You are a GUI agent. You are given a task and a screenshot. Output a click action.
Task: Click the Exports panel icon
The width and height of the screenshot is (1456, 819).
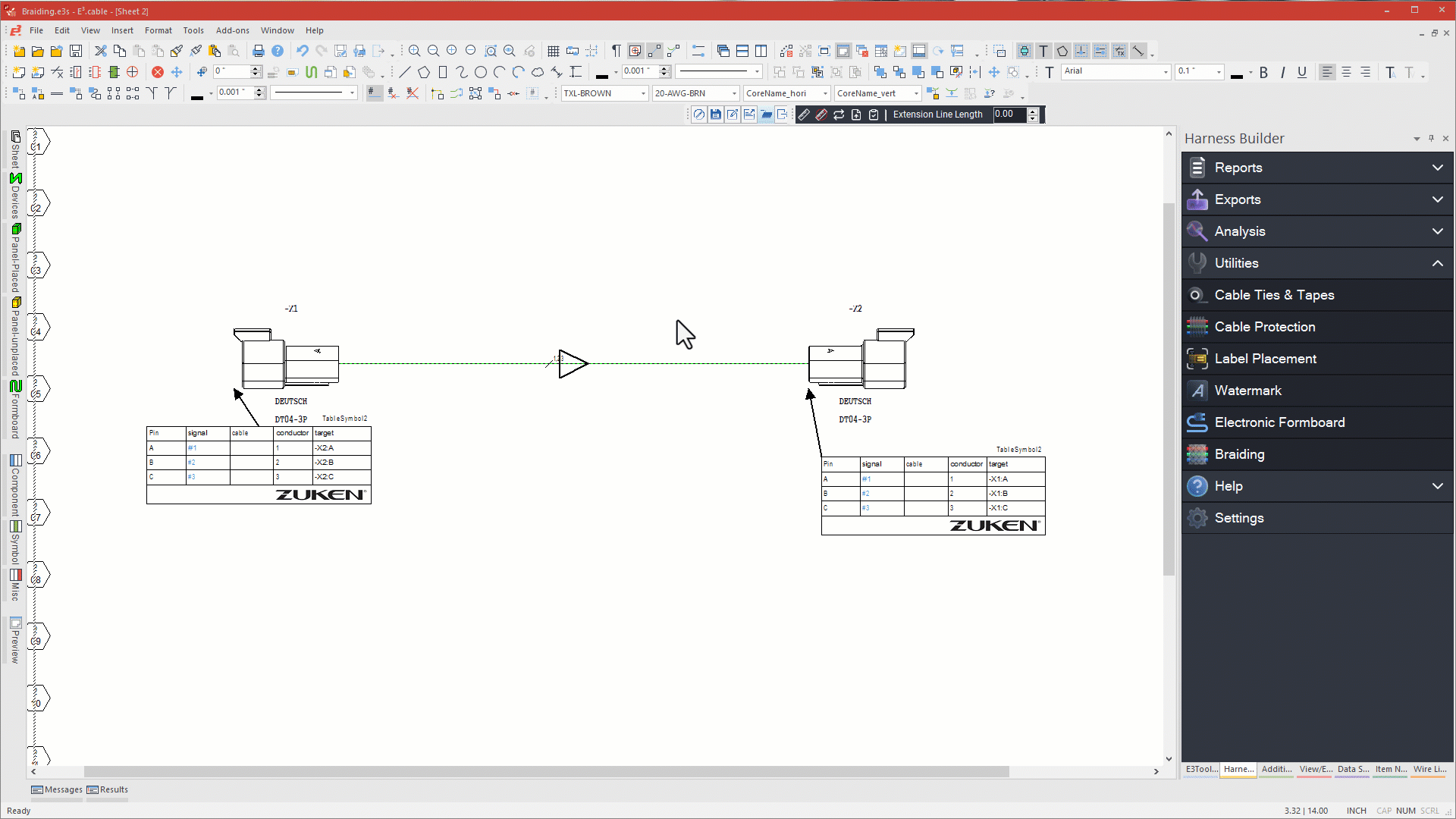1197,199
